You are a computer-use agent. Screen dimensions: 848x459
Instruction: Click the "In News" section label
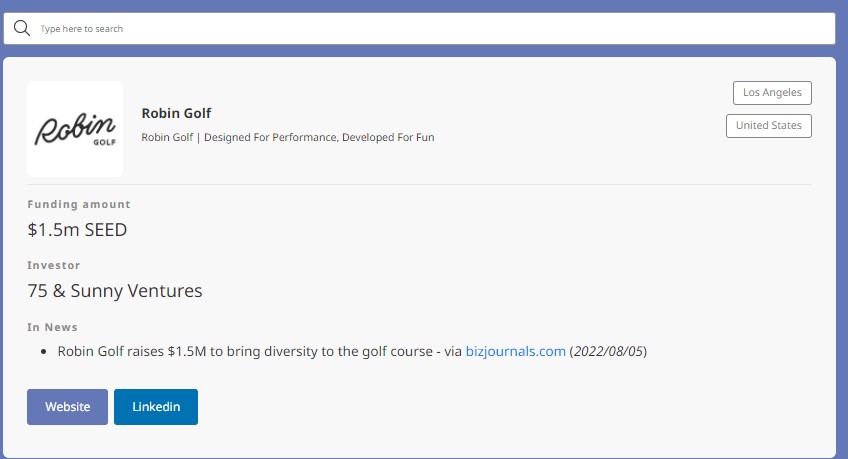[52, 327]
